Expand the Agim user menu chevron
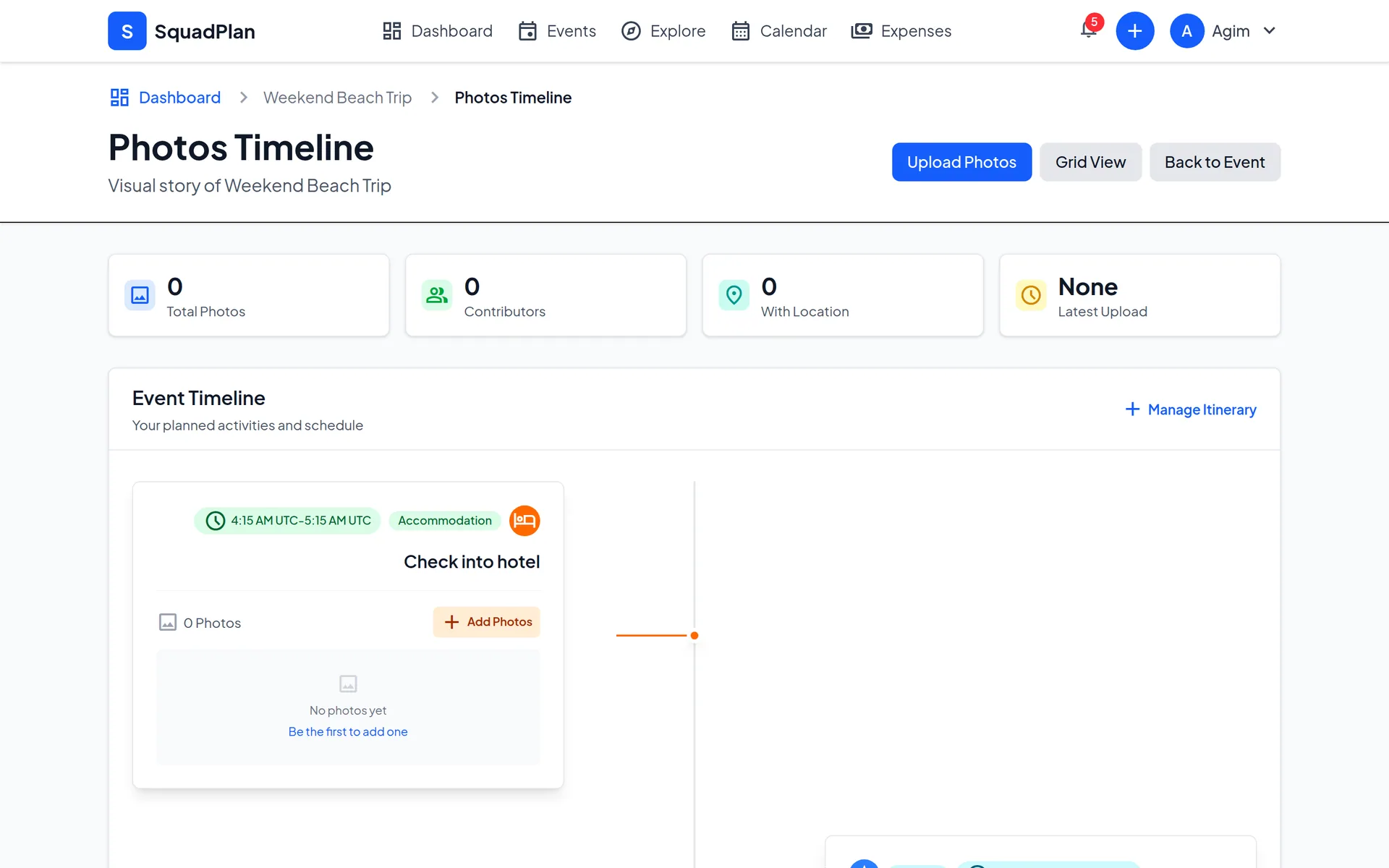 [x=1269, y=30]
